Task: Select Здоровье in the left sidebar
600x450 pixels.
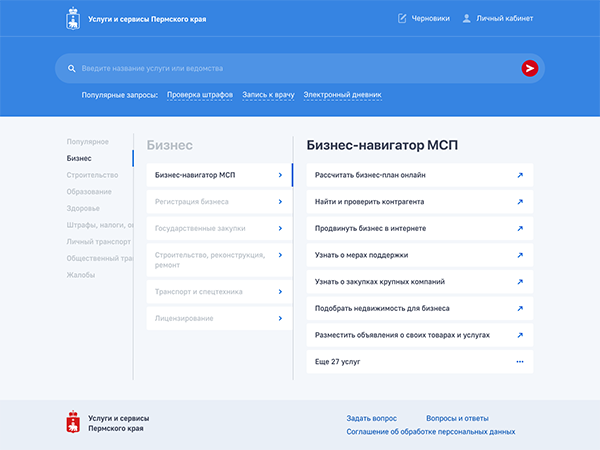Action: click(x=83, y=208)
